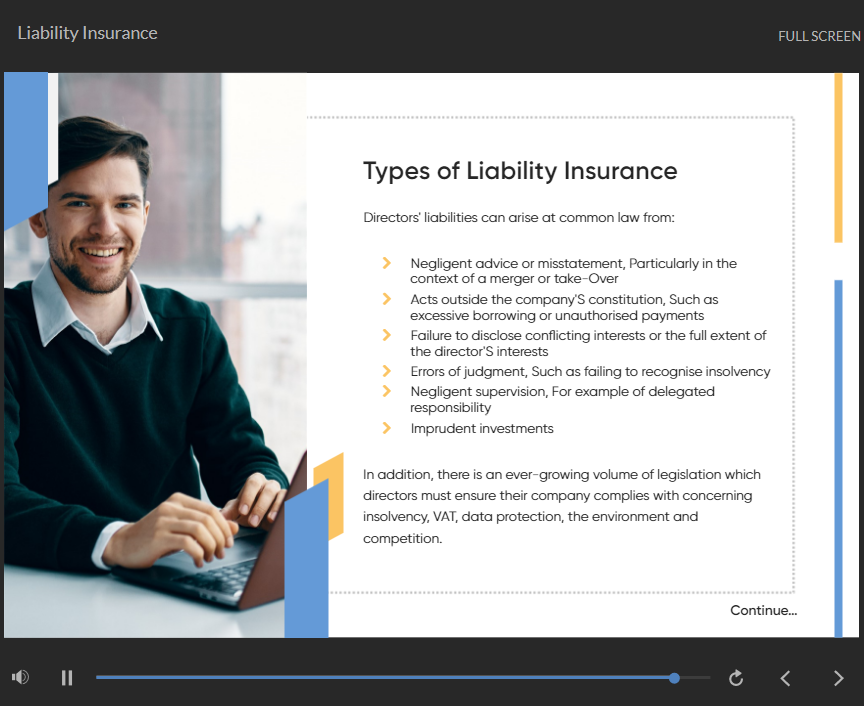Enter FULL SCREEN mode
Image resolution: width=864 pixels, height=706 pixels.
coord(818,36)
